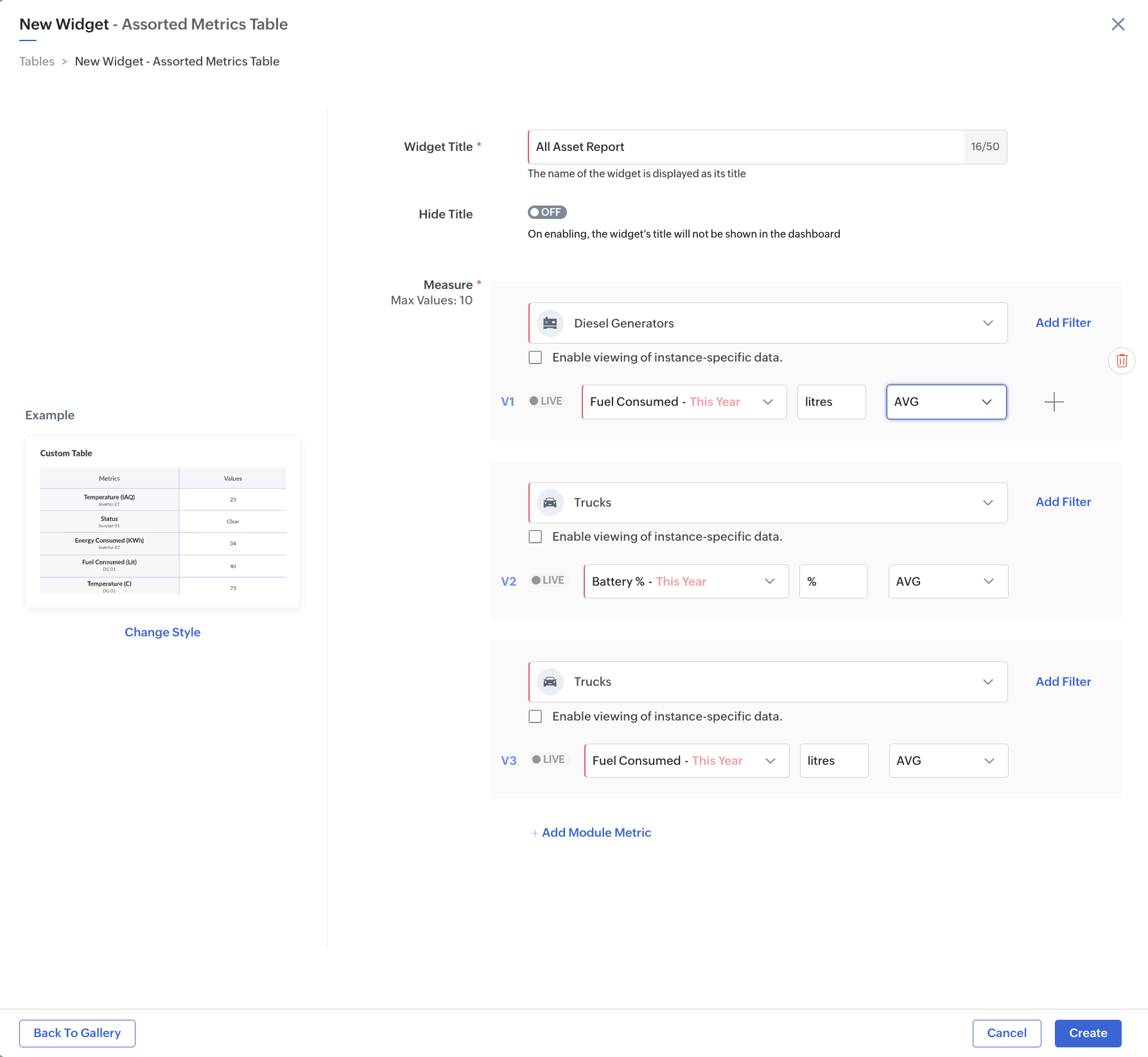Check instance-specific data box under V2 Trucks

point(535,537)
